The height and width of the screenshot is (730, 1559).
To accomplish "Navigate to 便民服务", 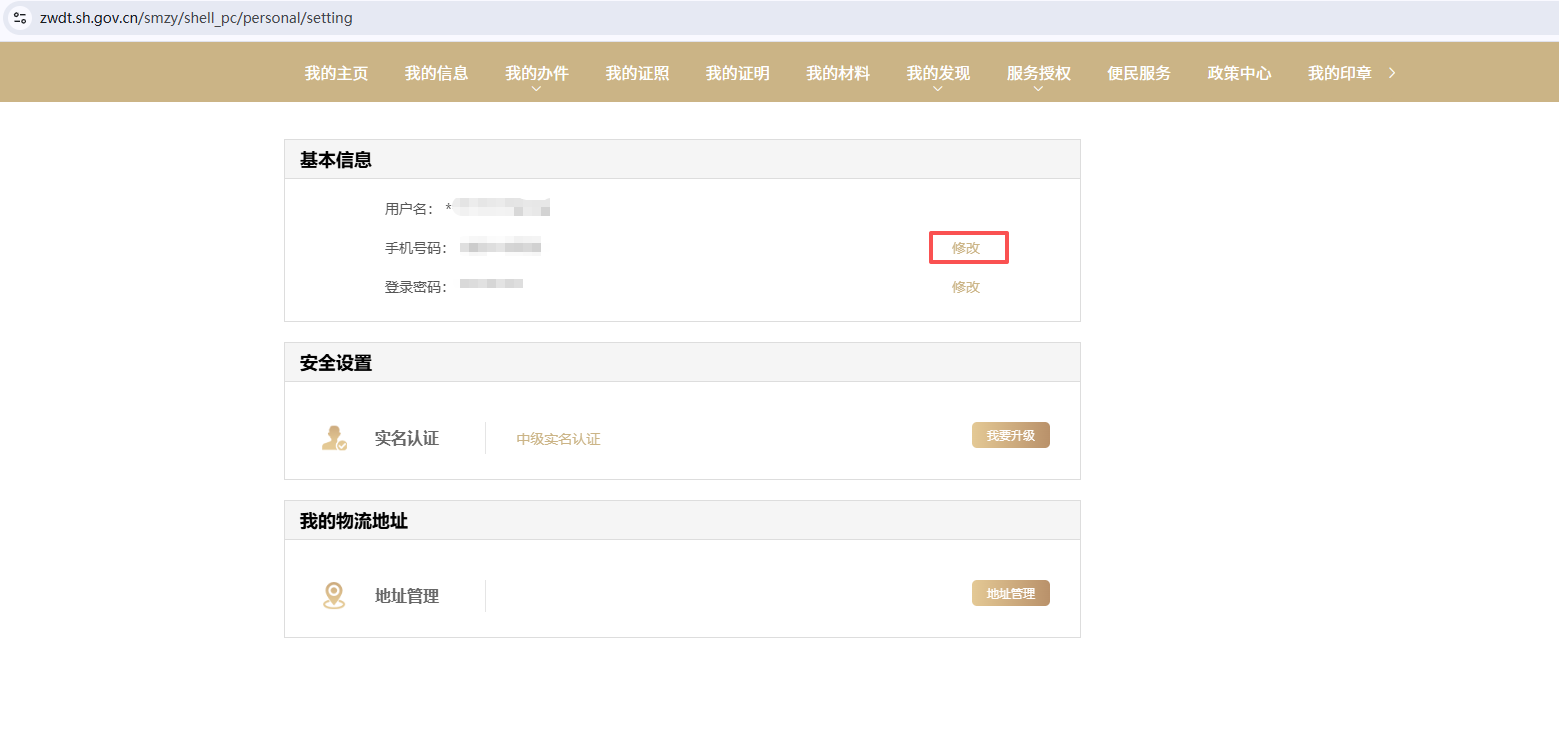I will (1139, 73).
